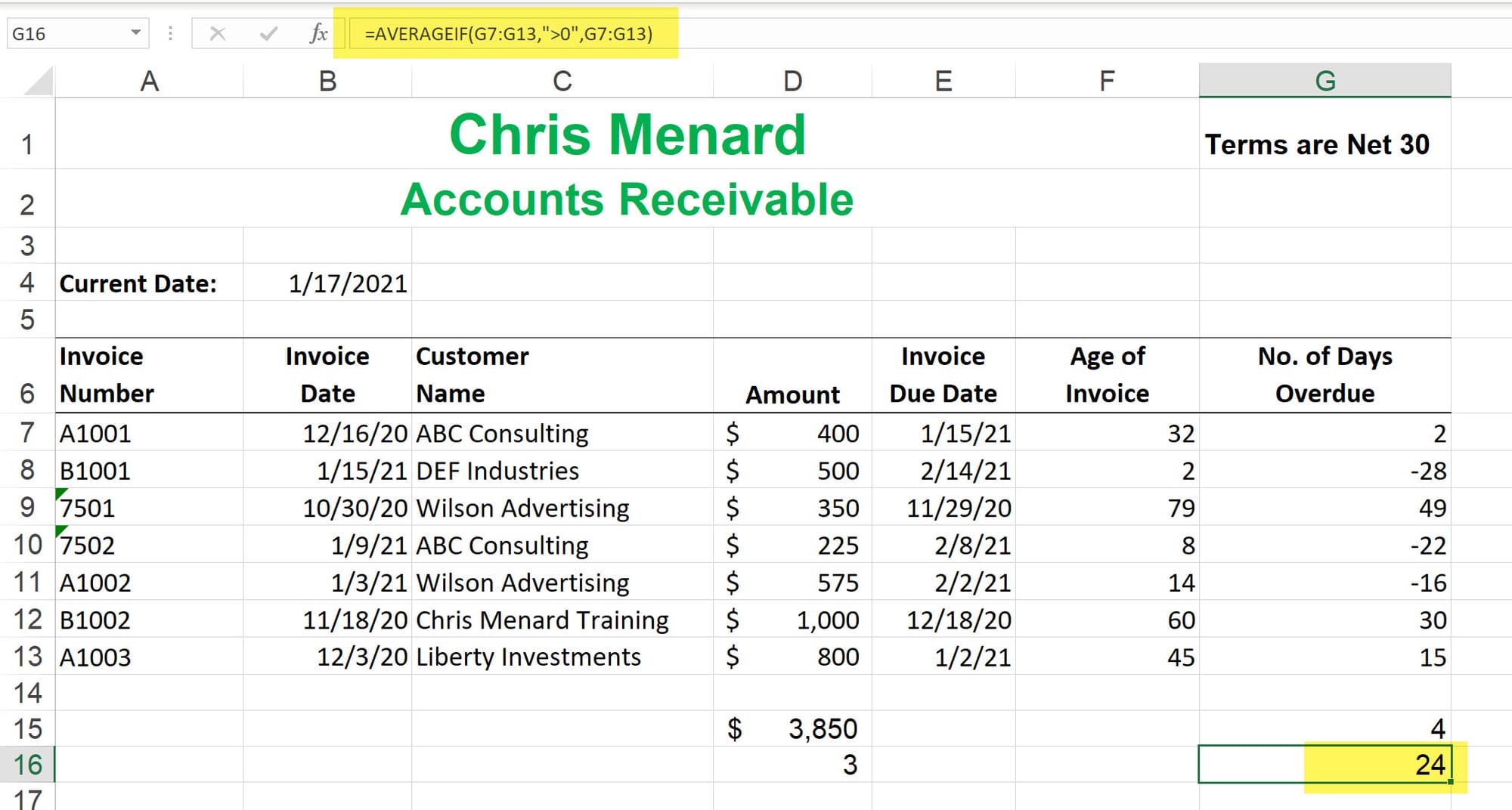Click the AVERAGEIF formula in formula bar
Screen dimensions: 1512x810
click(x=508, y=34)
